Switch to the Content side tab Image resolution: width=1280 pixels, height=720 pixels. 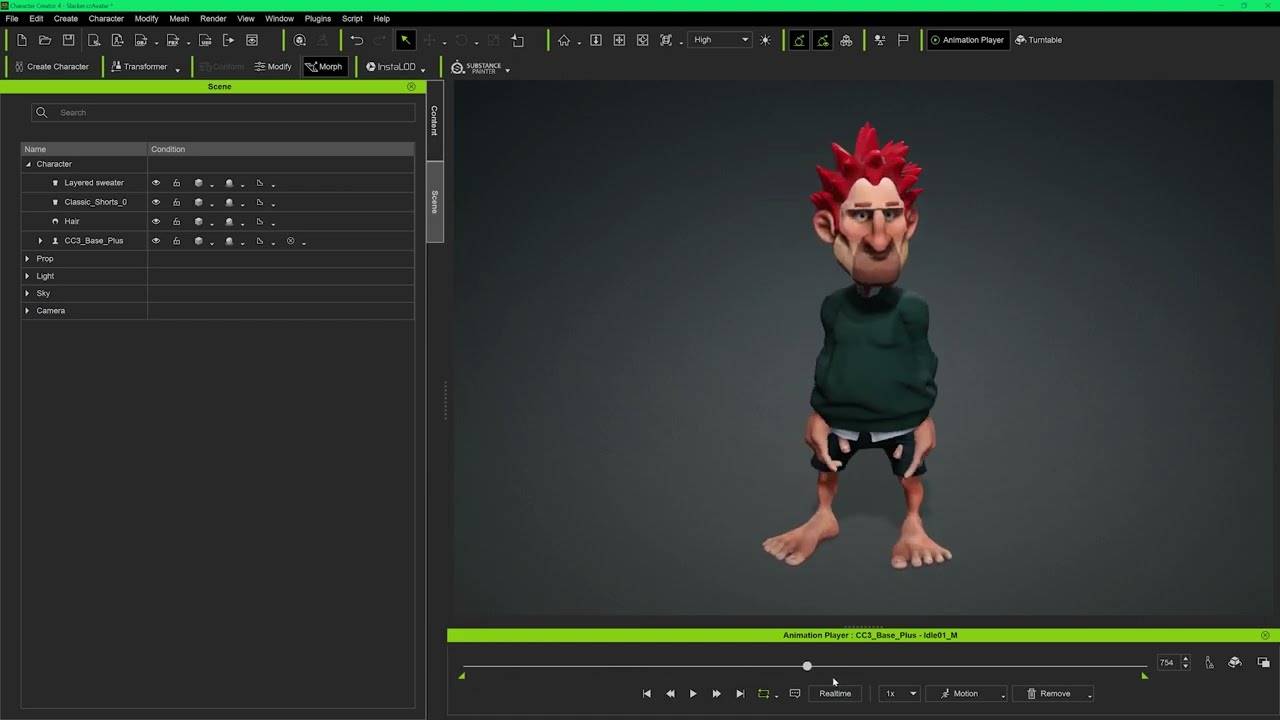tap(434, 121)
